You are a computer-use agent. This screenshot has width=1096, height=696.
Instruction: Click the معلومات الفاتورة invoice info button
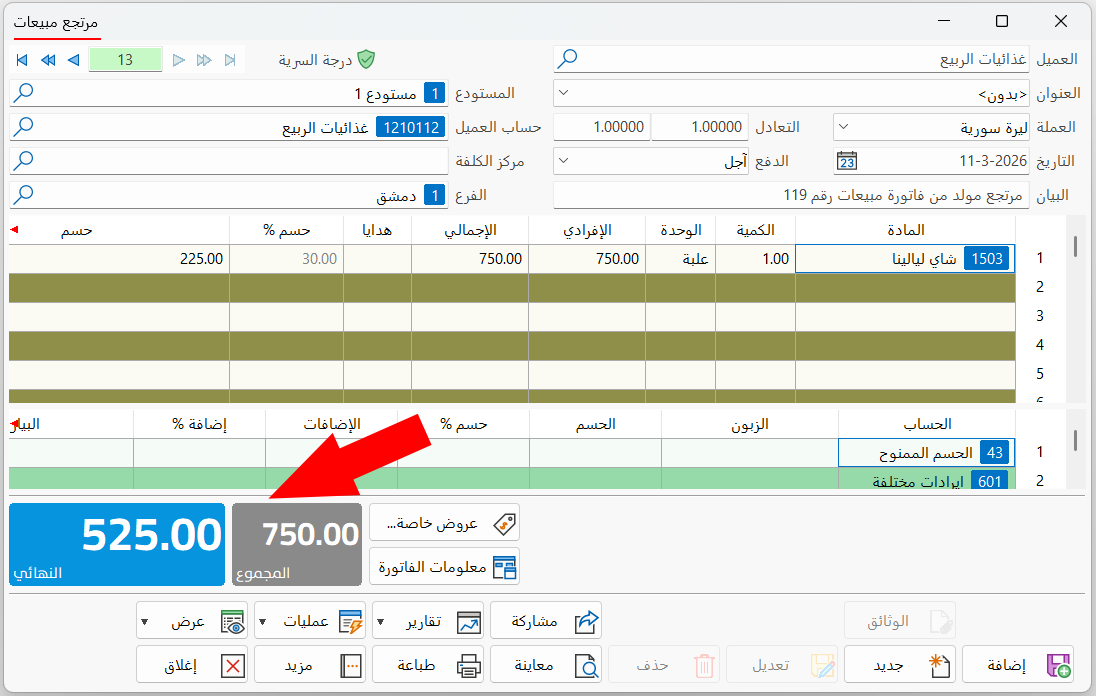445,567
